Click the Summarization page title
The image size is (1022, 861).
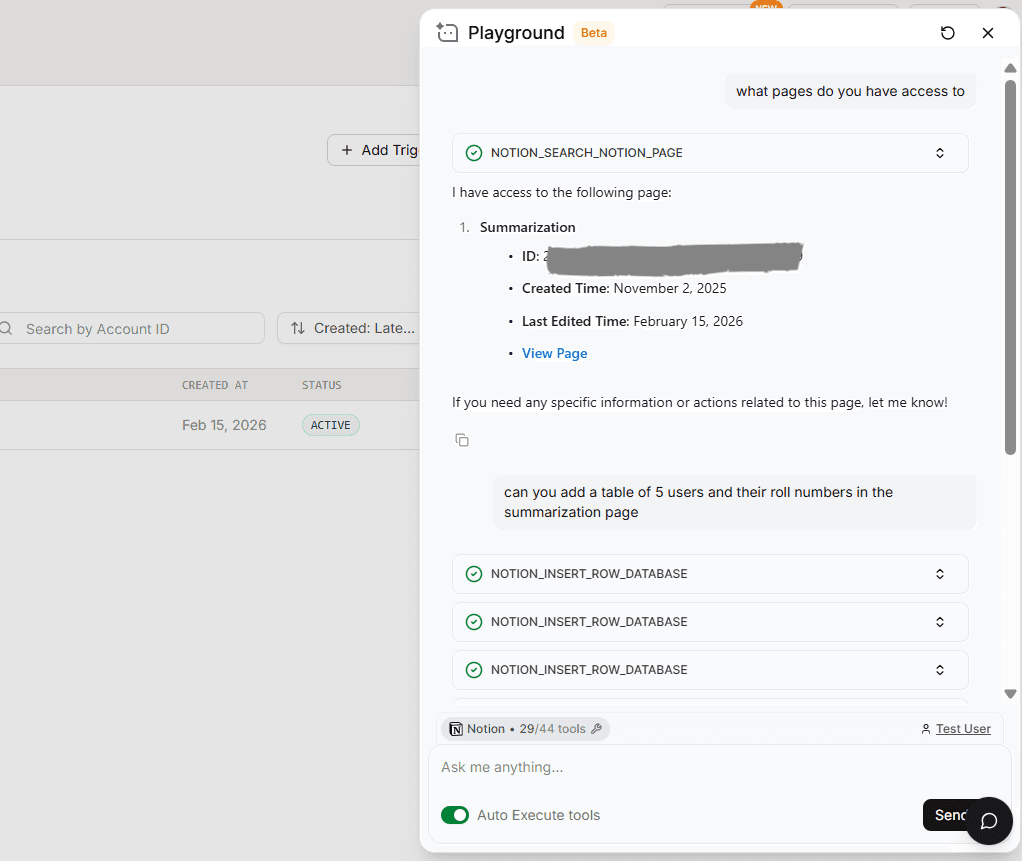click(x=527, y=227)
